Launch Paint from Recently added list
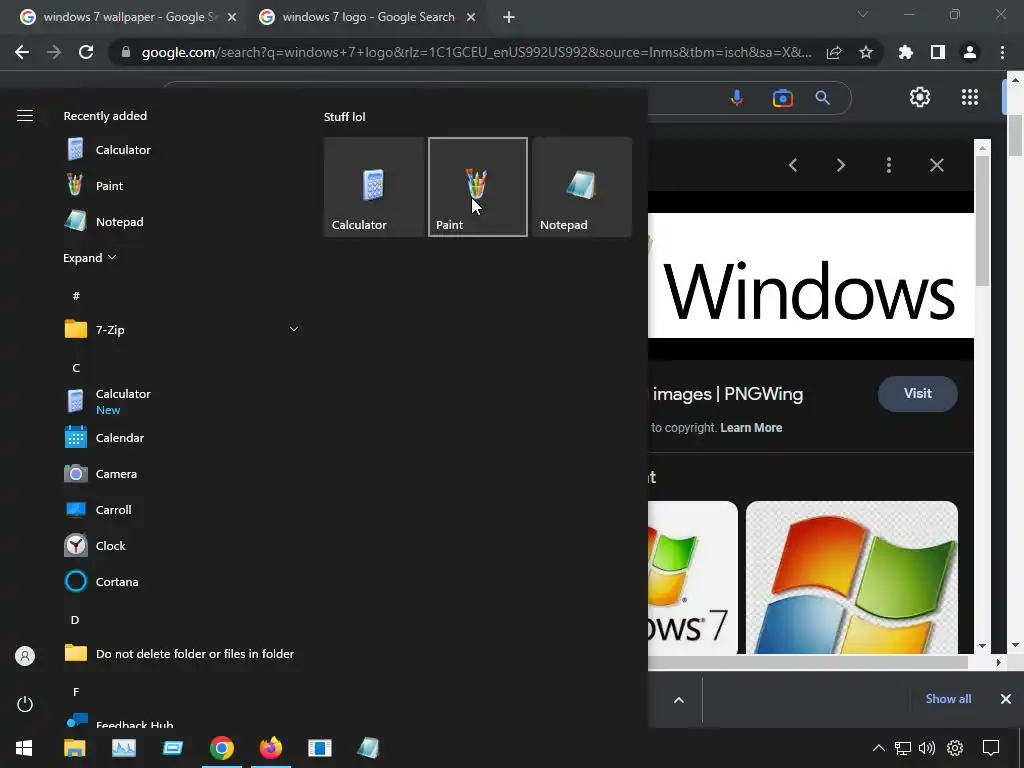 coord(182,185)
